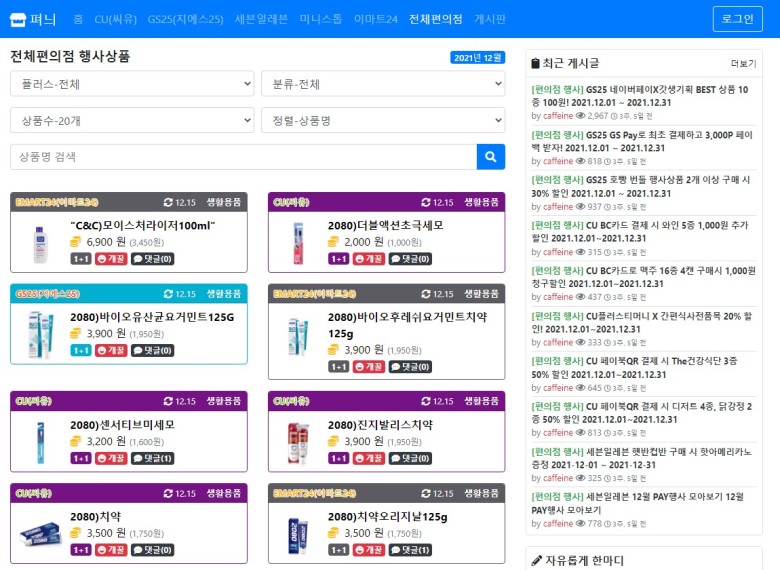This screenshot has width=780, height=570.
Task: Click the 바이오유산균요거민트 toothpaste image
Action: (x=41, y=335)
